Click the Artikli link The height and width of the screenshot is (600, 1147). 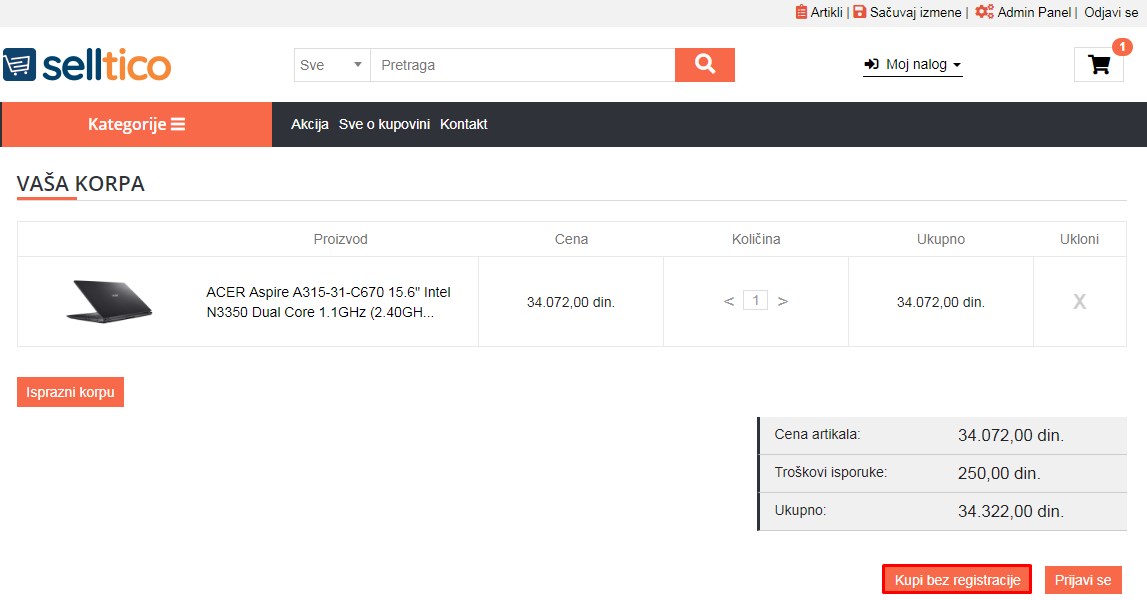827,12
